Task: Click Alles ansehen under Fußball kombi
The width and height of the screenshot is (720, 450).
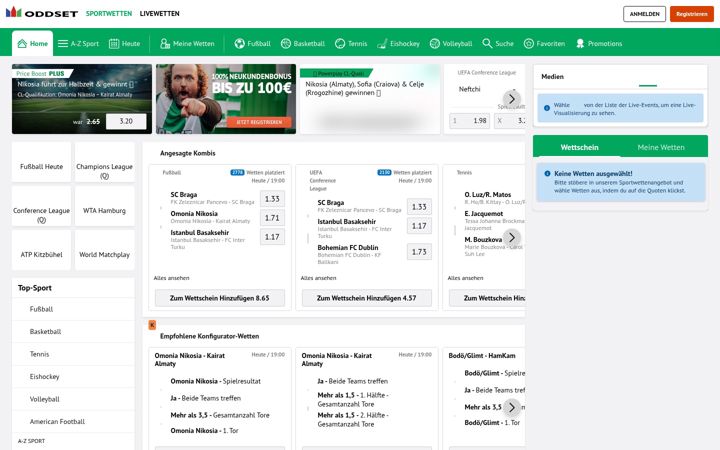Action: 171,278
